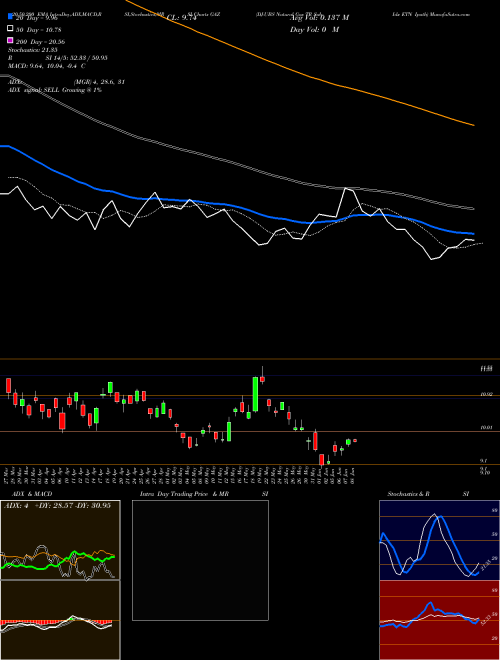Click the 10.92 price axis label
Image resolution: width=500 pixels, height=660 pixels.
tap(487, 394)
